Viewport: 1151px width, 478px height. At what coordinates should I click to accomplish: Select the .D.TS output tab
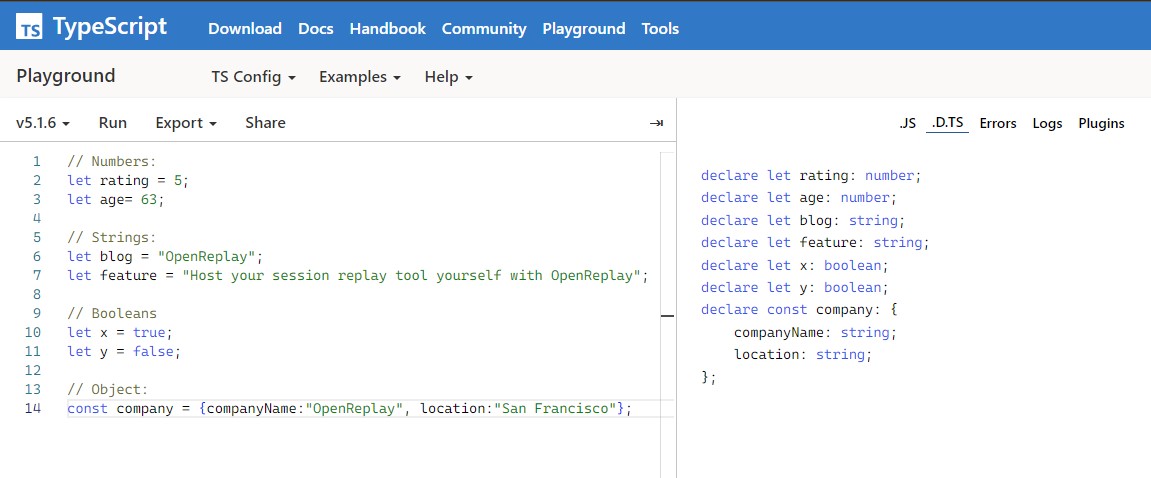947,123
